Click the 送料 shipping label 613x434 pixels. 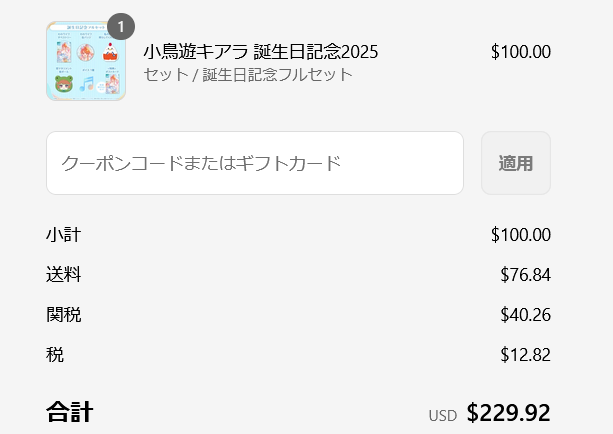pos(63,275)
